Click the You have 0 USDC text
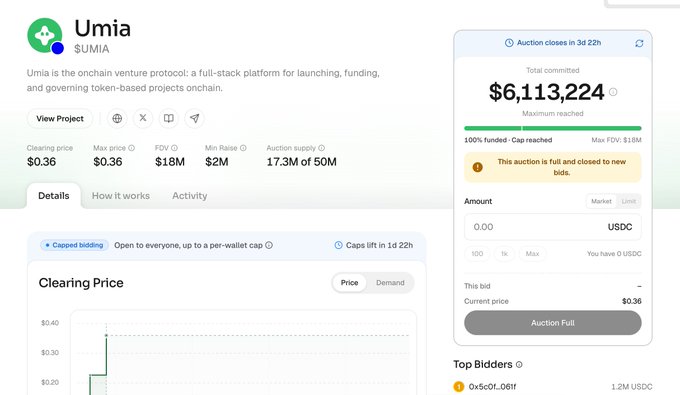680x395 pixels. pos(614,254)
